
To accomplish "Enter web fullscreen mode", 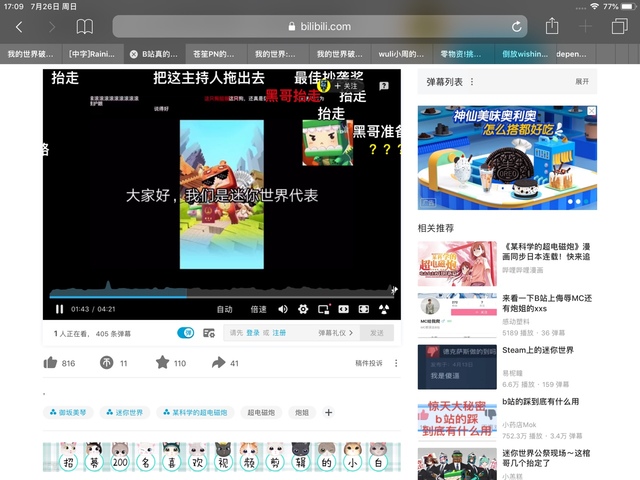I will pos(364,309).
